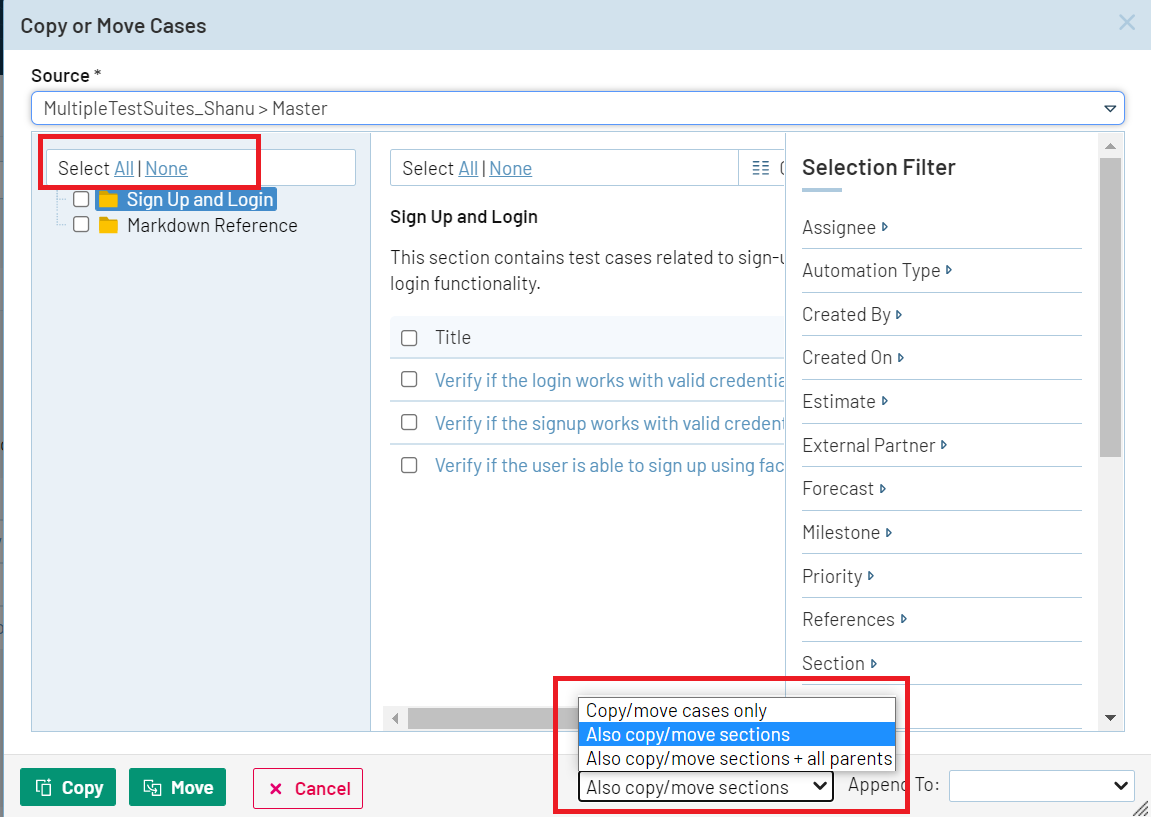Click the columns icon beside Select All
The height and width of the screenshot is (817, 1151).
[x=761, y=168]
